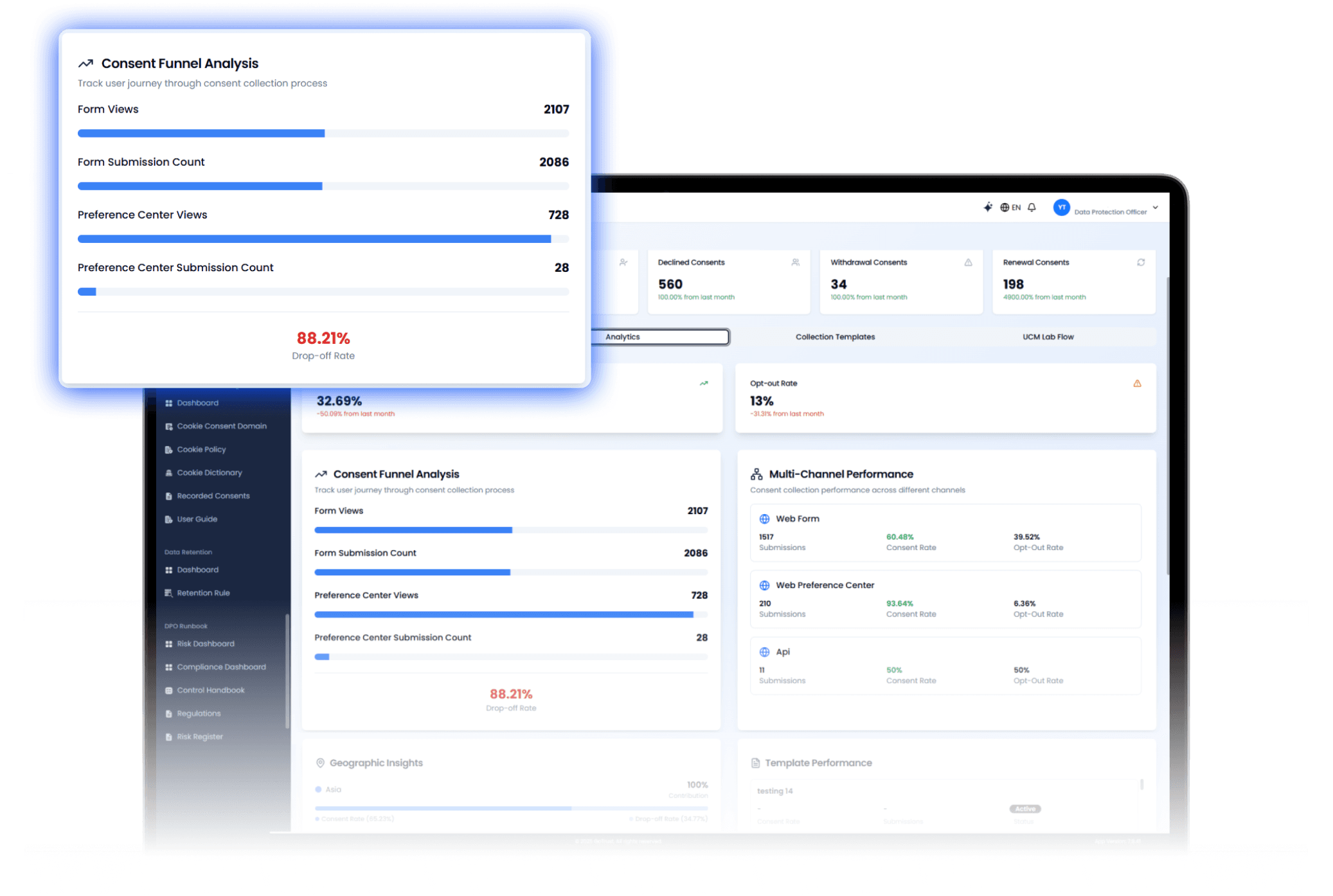Click the Web Preference Center channel card

click(945, 599)
